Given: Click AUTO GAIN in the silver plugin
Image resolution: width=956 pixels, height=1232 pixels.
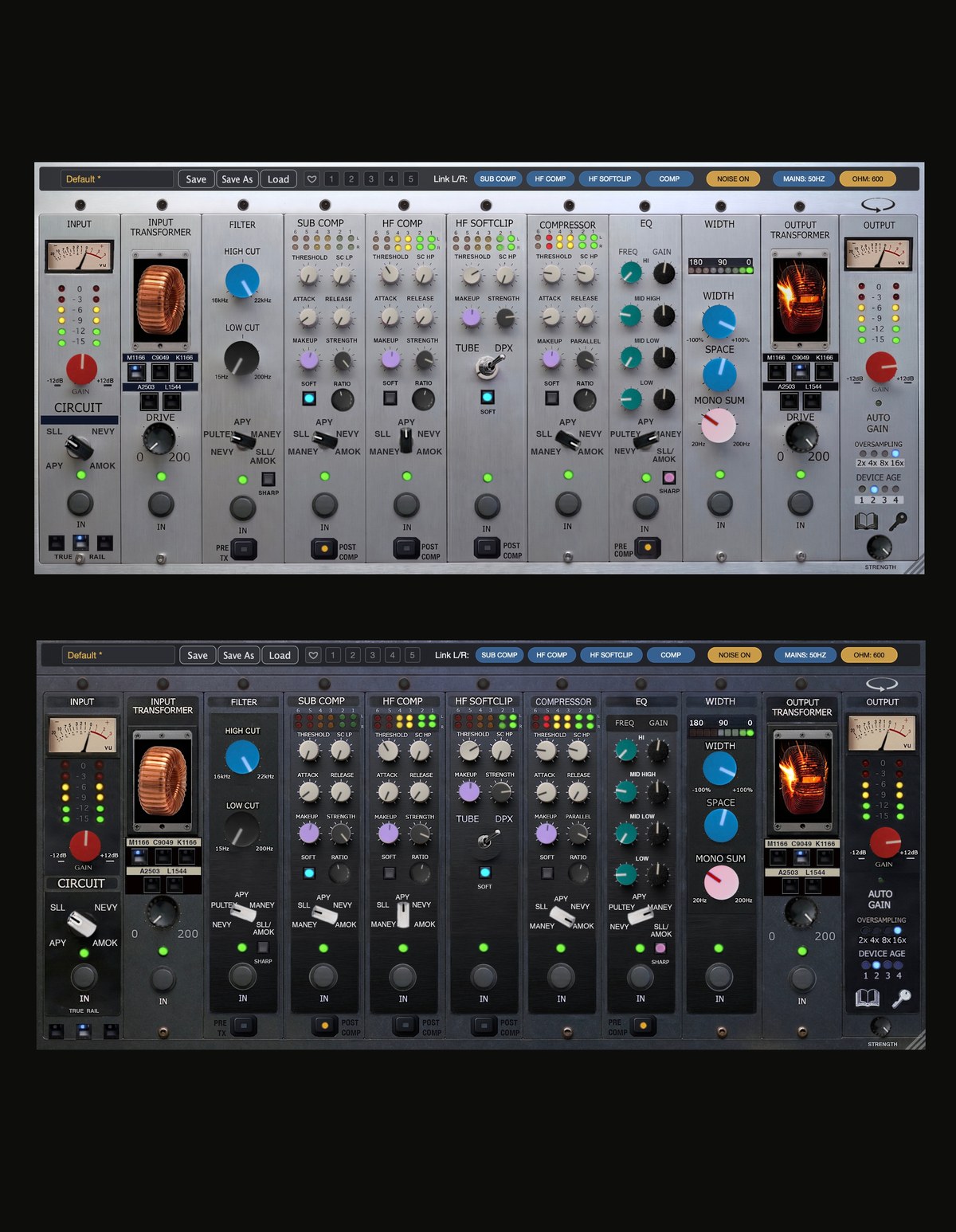Looking at the screenshot, I should (878, 423).
